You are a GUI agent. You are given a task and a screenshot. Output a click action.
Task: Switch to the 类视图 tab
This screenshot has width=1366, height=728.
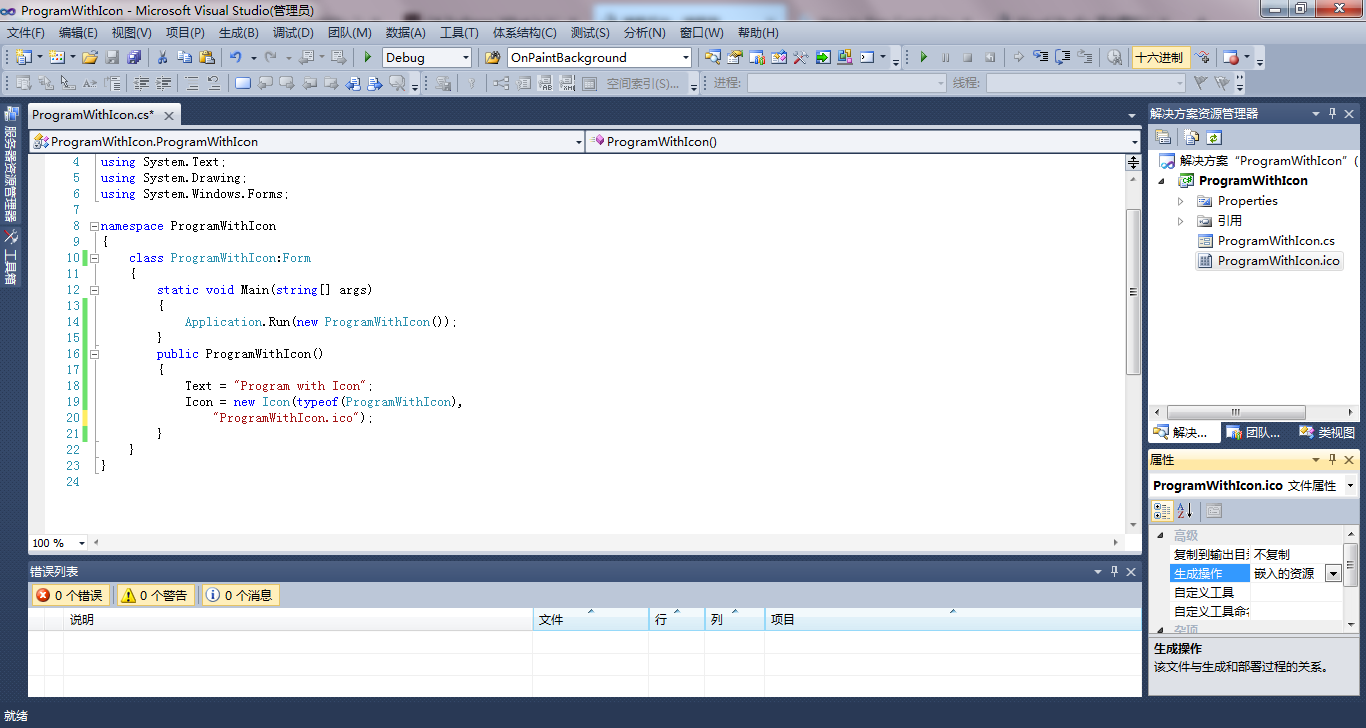pos(1326,433)
